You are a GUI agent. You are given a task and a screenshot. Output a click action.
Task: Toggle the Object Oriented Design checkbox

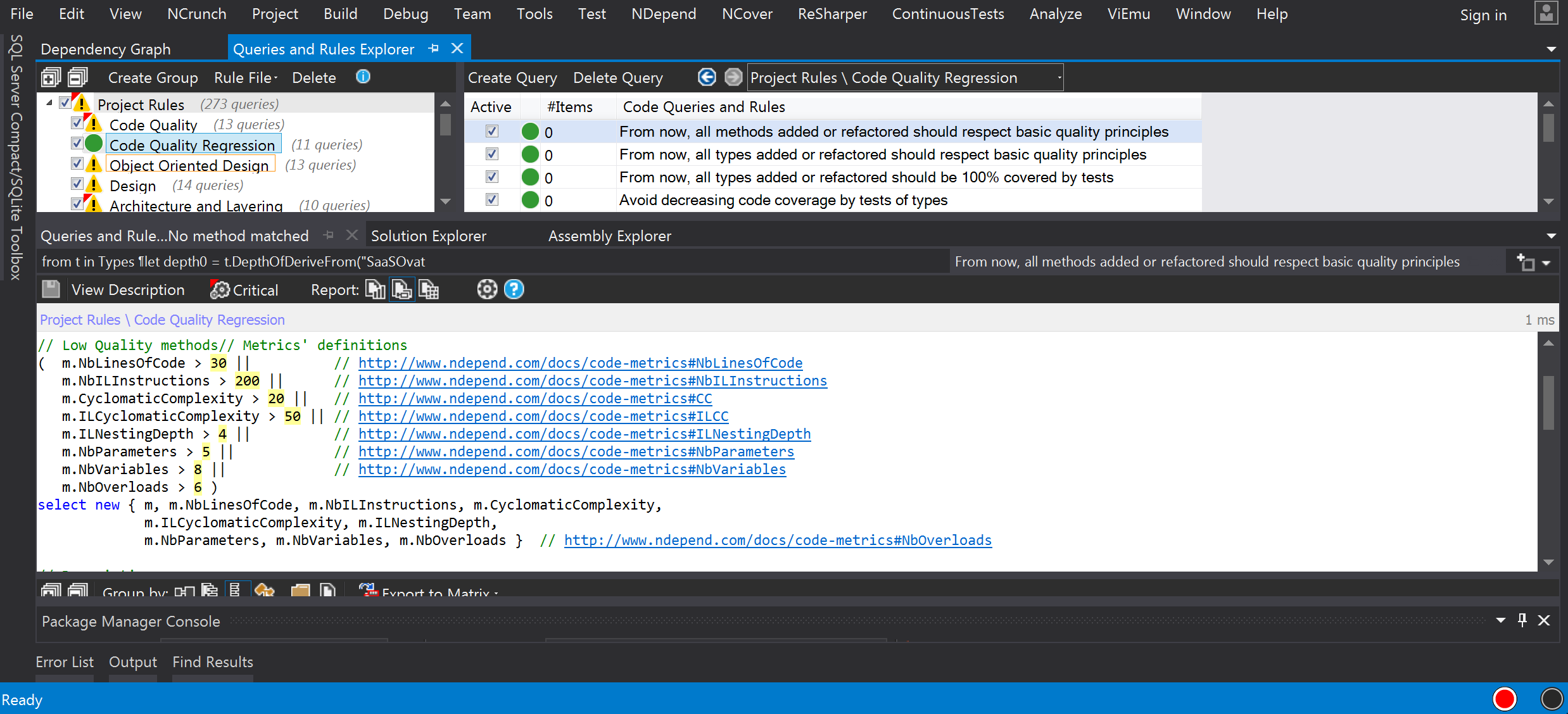pos(77,163)
